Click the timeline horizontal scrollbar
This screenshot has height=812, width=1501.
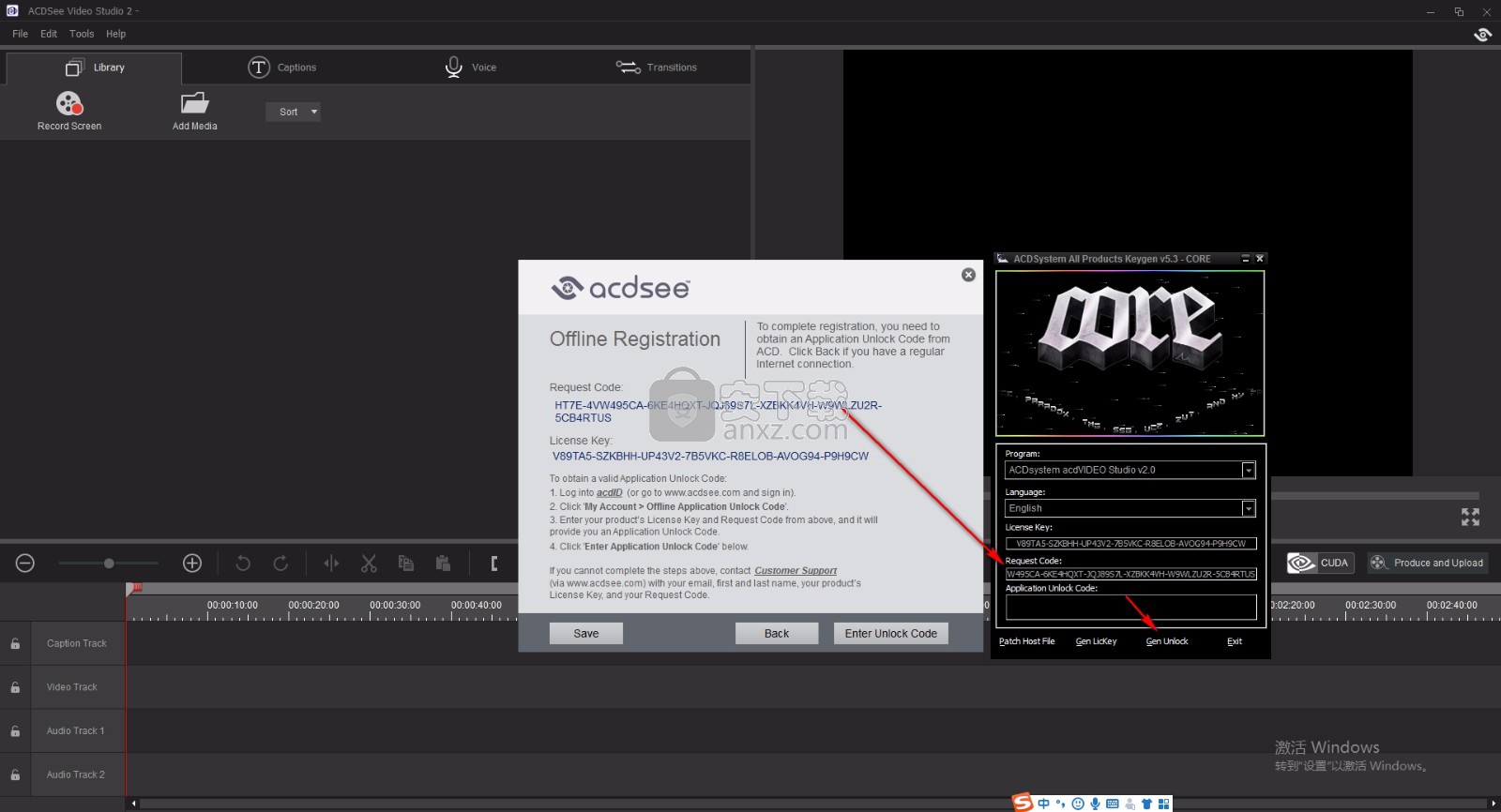click(x=814, y=803)
